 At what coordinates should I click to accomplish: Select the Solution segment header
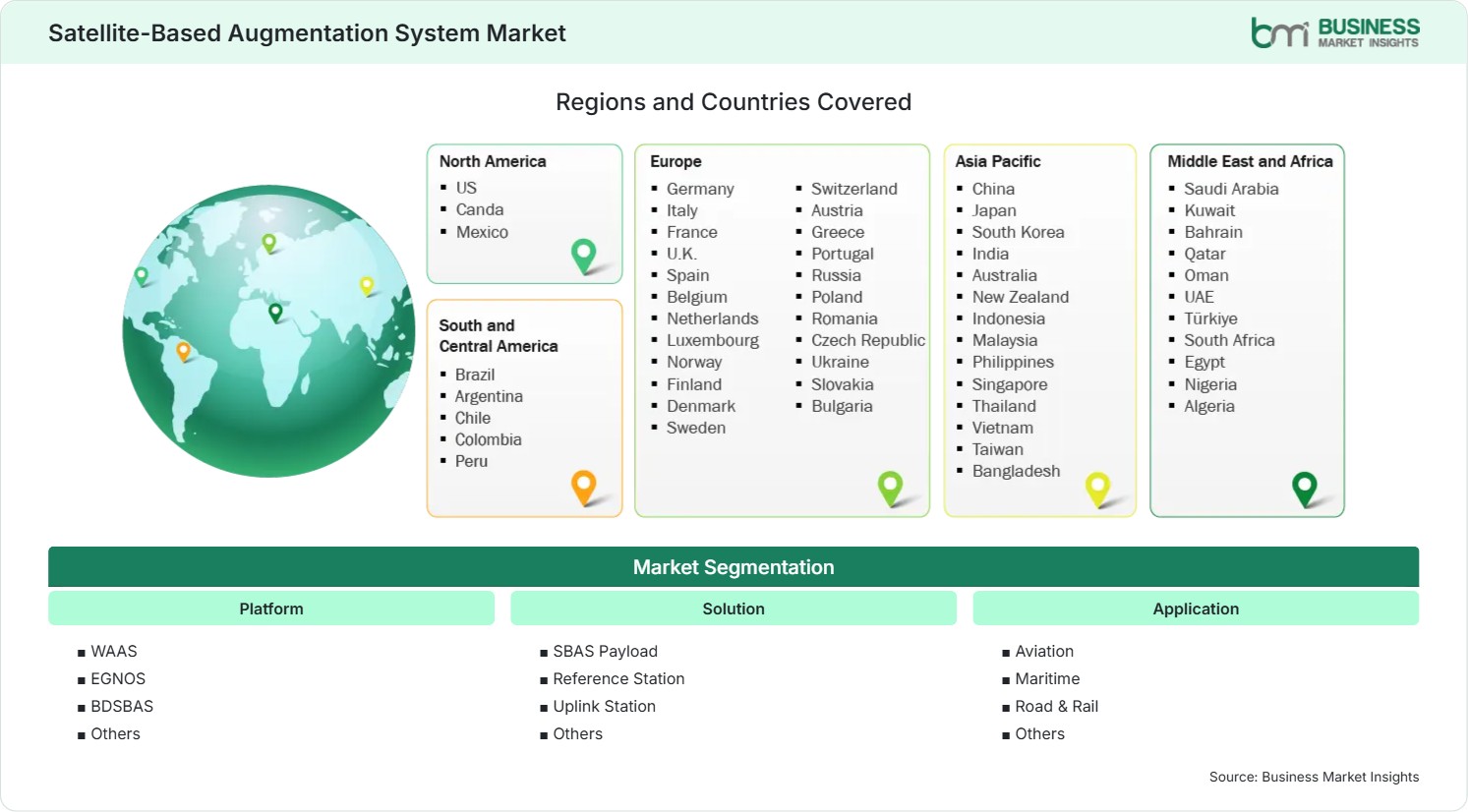734,609
